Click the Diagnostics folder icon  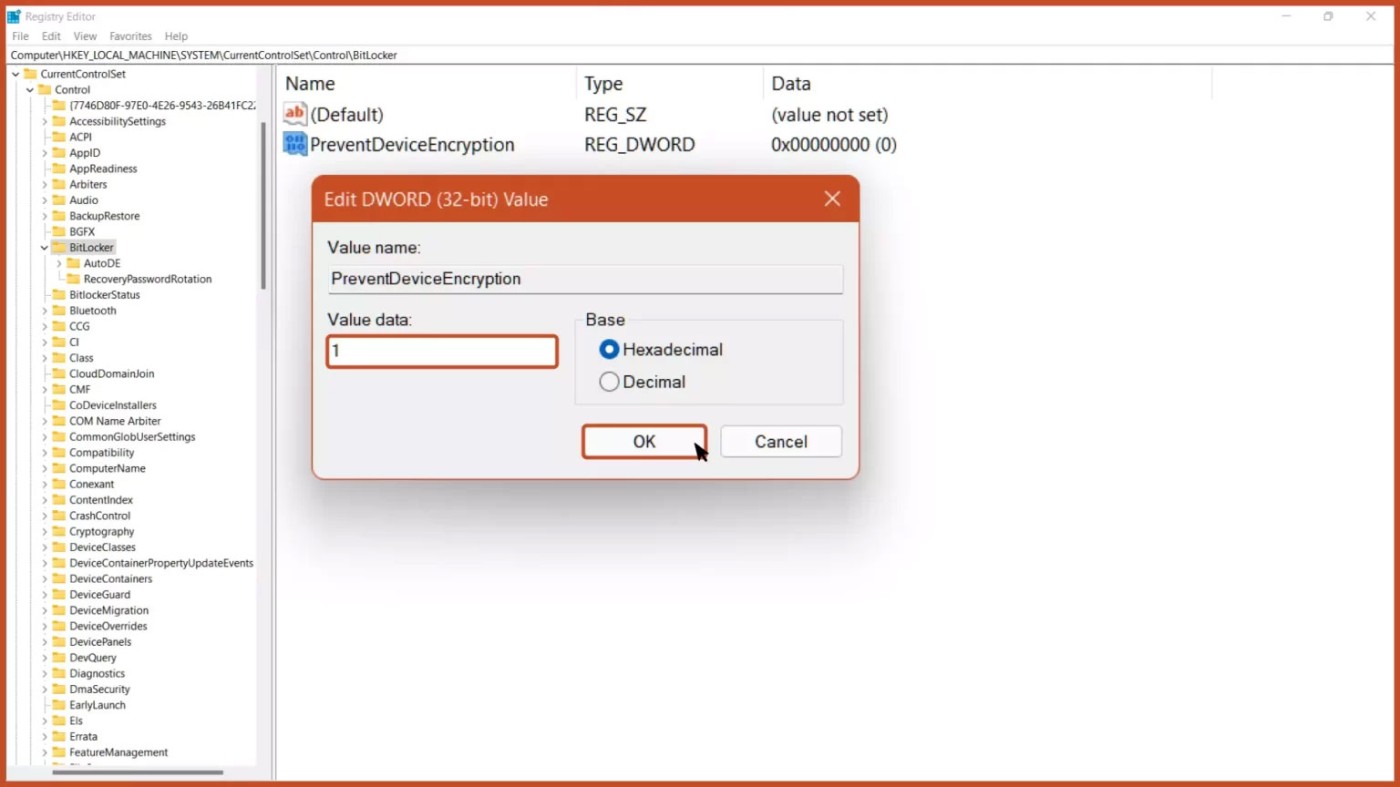58,674
